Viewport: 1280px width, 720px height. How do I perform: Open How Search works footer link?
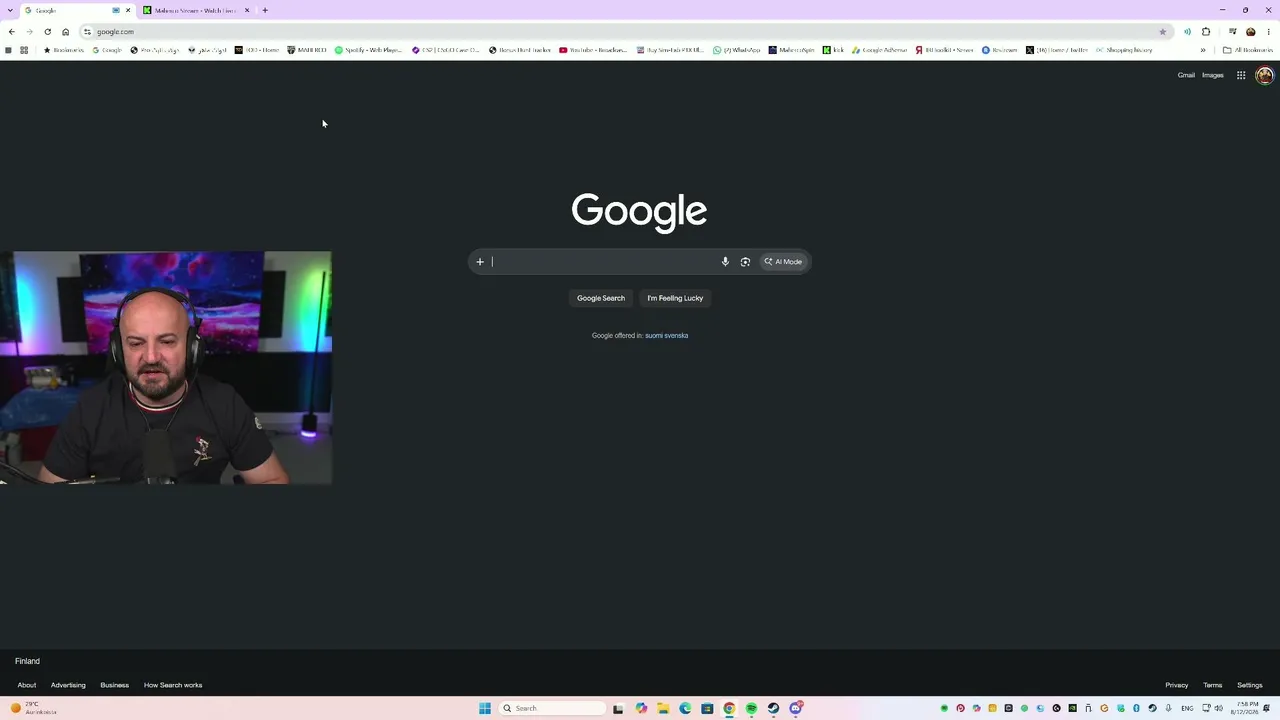pyautogui.click(x=173, y=685)
